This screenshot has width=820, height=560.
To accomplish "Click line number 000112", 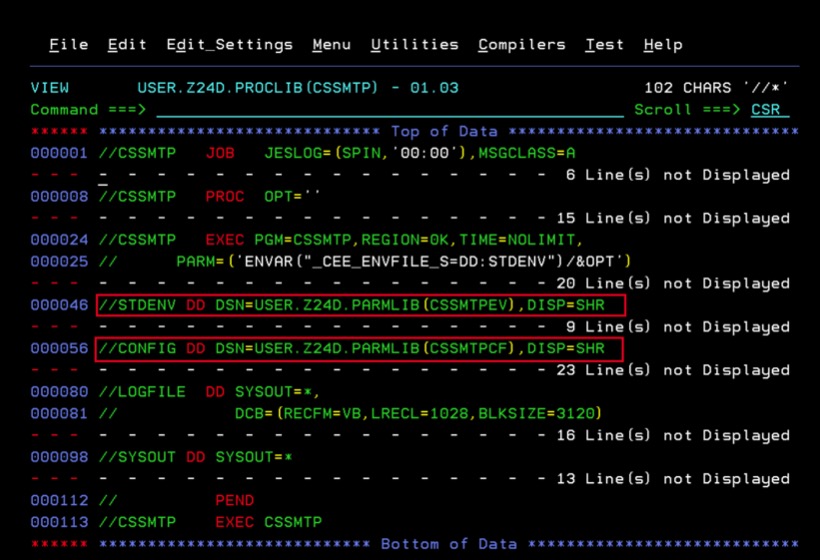I will 59,500.
